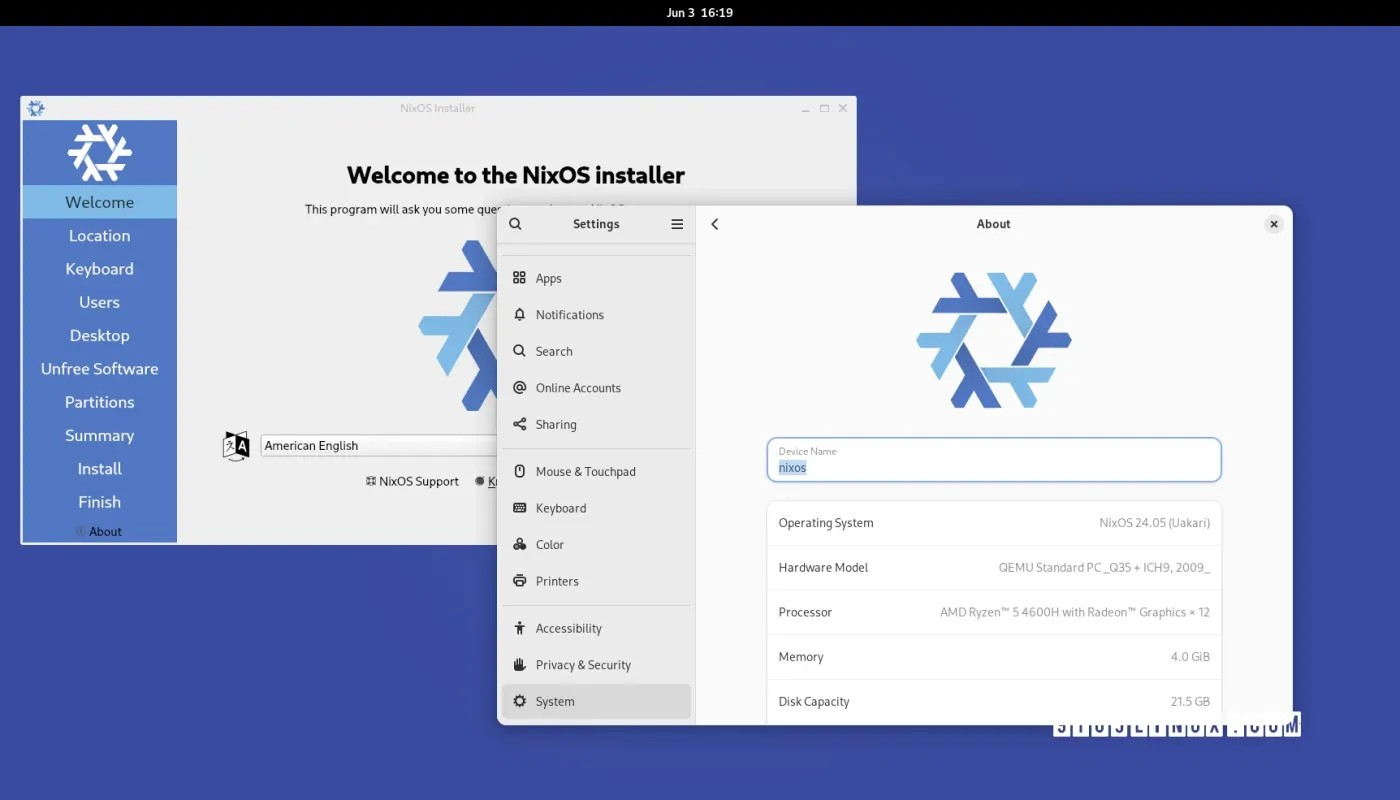Image resolution: width=1400 pixels, height=800 pixels.
Task: Open the Printers settings page
Action: point(596,581)
